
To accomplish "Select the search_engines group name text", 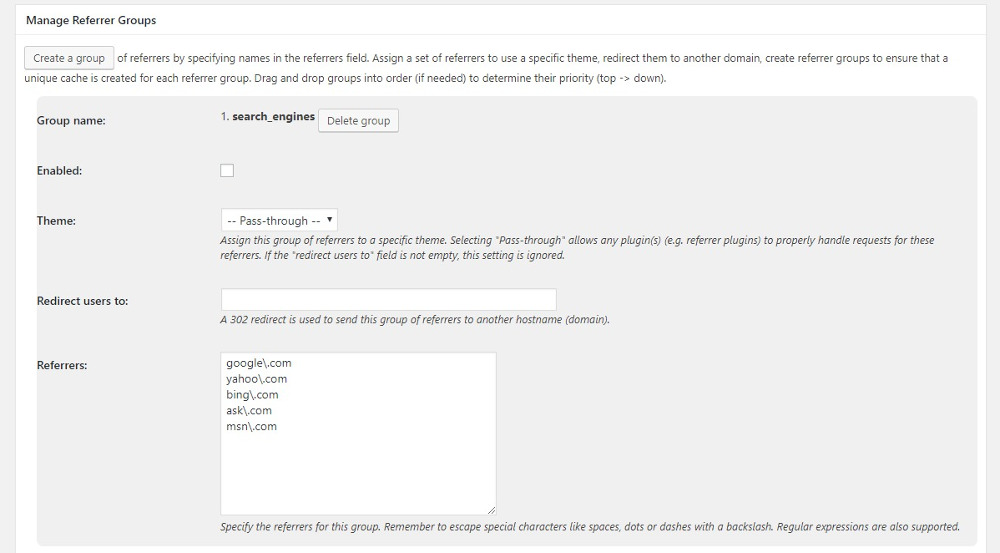I will coord(274,117).
